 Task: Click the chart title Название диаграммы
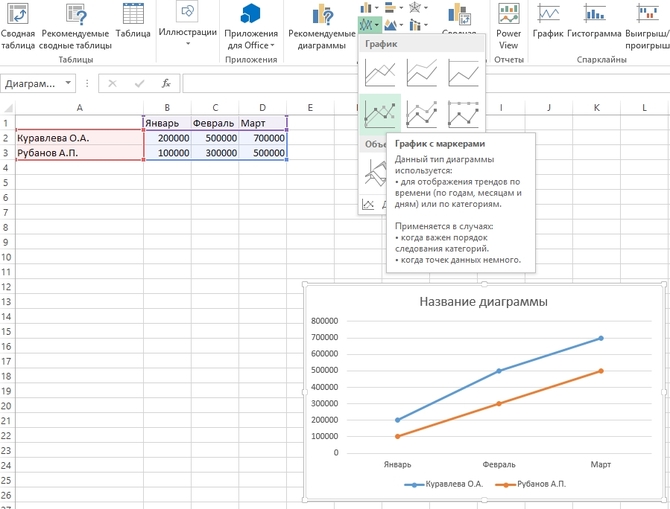[x=483, y=302]
